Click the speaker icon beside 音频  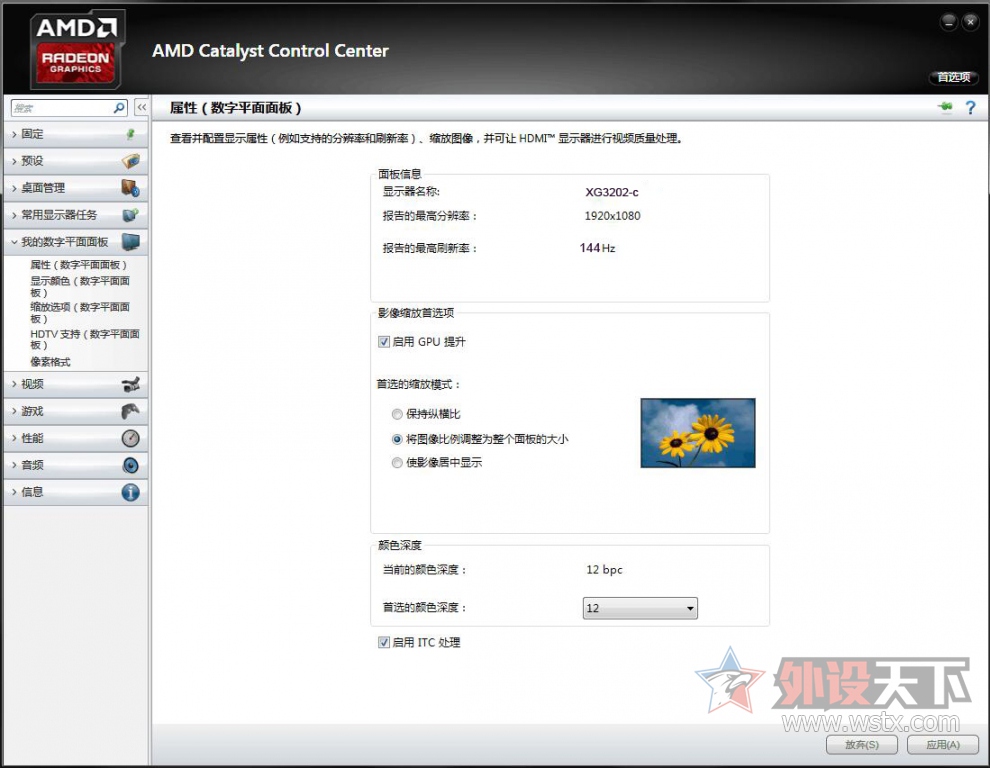(x=131, y=465)
